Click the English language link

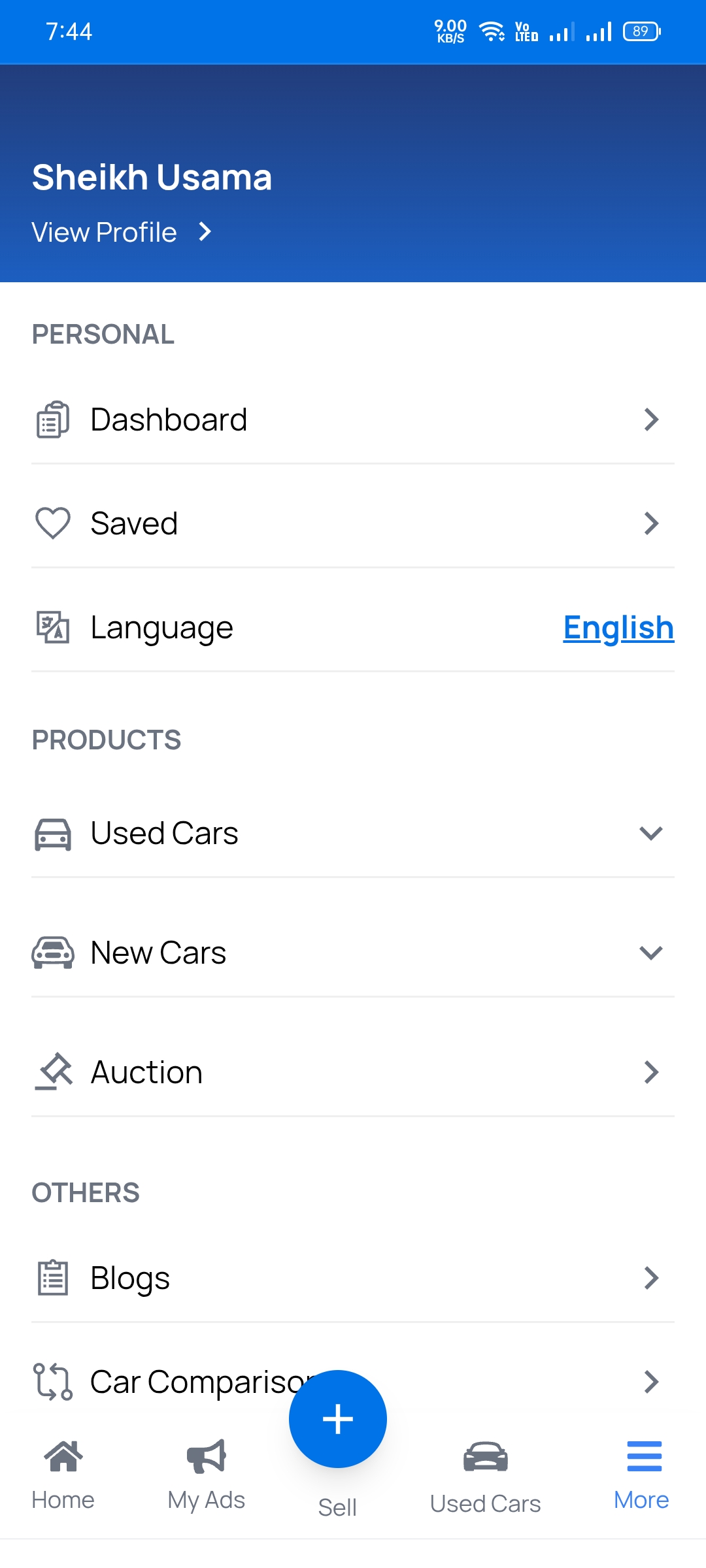click(618, 628)
